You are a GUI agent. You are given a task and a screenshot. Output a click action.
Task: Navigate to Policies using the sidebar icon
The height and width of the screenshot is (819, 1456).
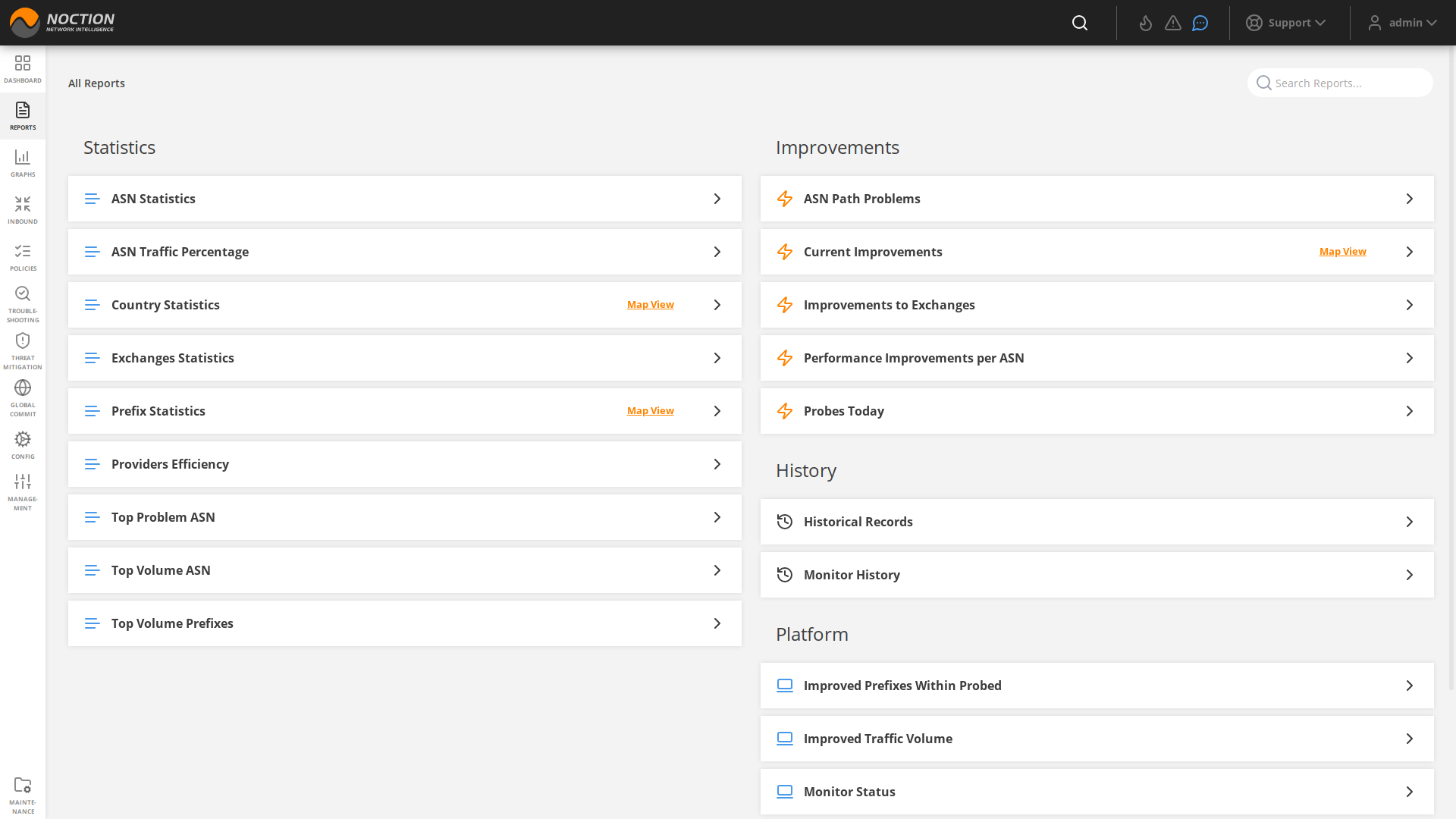click(x=23, y=256)
